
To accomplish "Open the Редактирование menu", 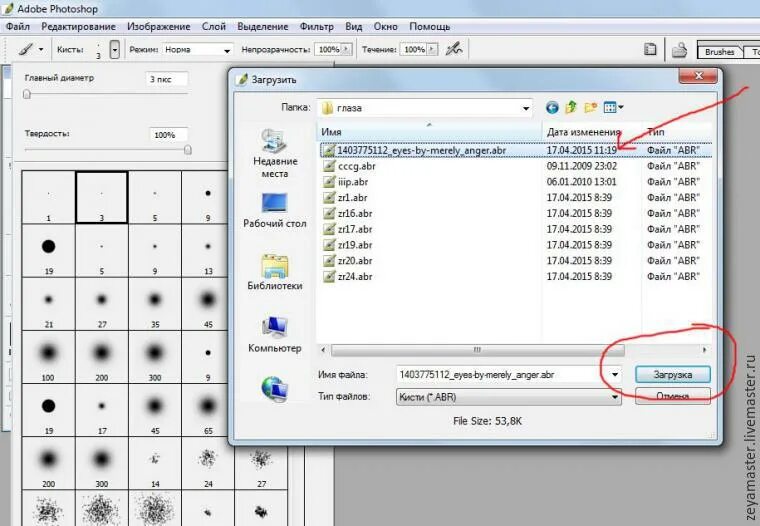I will [x=79, y=27].
